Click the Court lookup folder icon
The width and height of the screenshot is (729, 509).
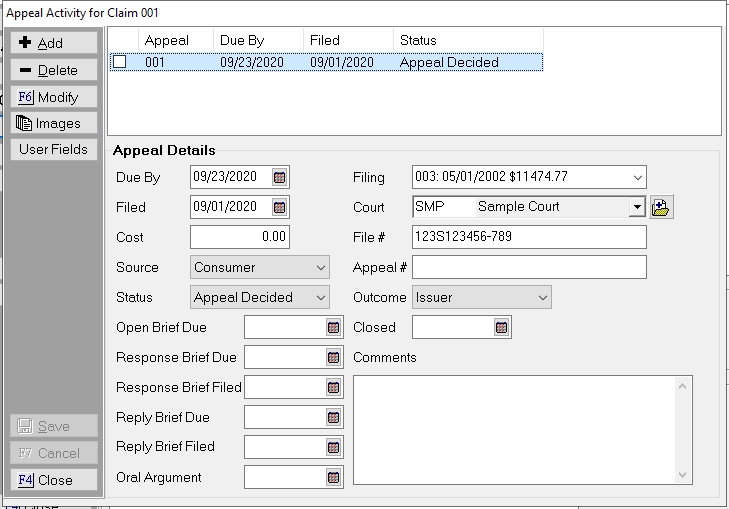661,207
